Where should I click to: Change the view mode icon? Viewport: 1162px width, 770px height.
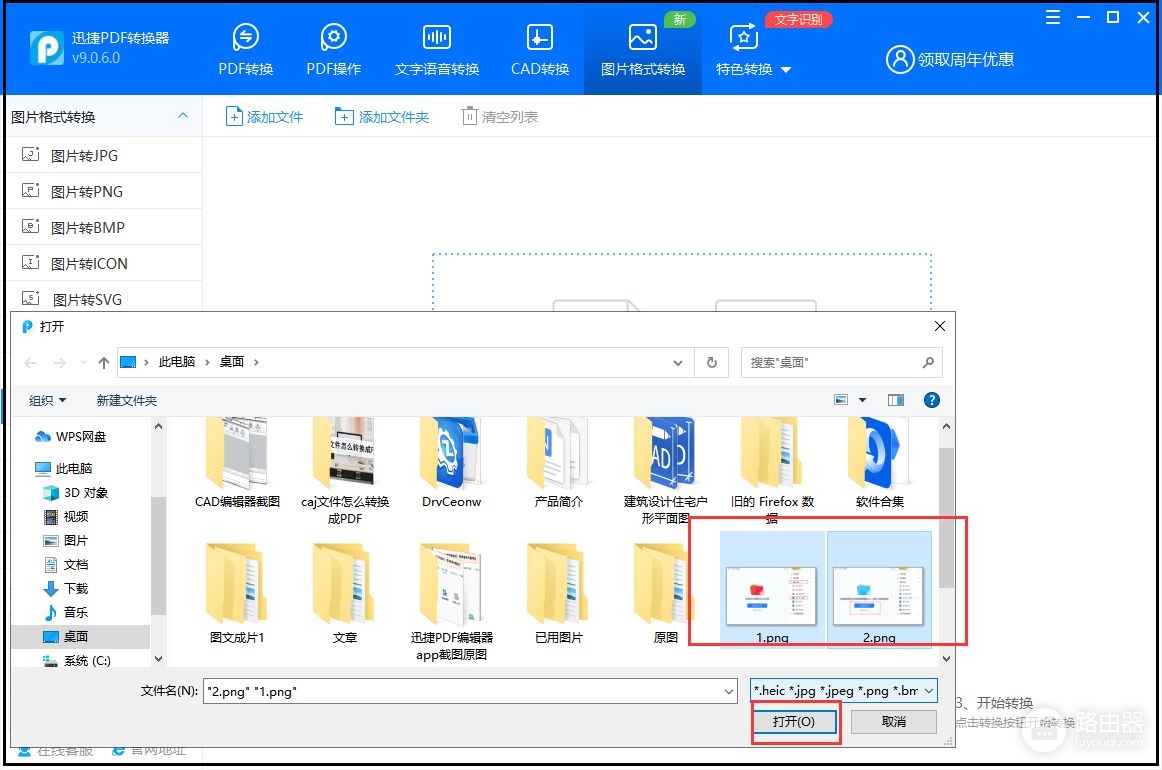tap(841, 400)
